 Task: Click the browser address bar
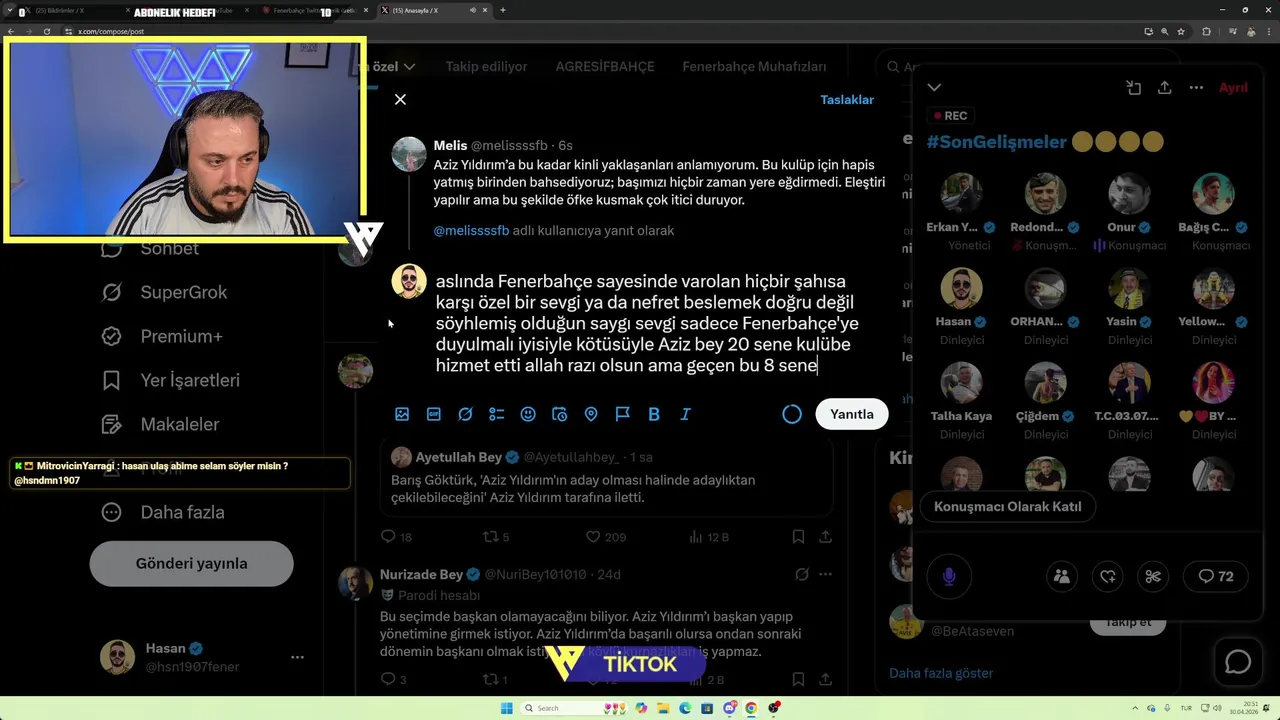pos(600,31)
